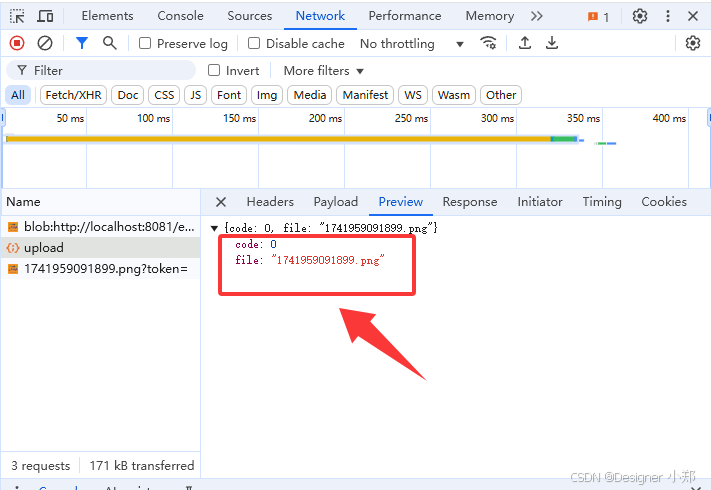Switch to the Performance tab
The height and width of the screenshot is (490, 711).
(405, 16)
